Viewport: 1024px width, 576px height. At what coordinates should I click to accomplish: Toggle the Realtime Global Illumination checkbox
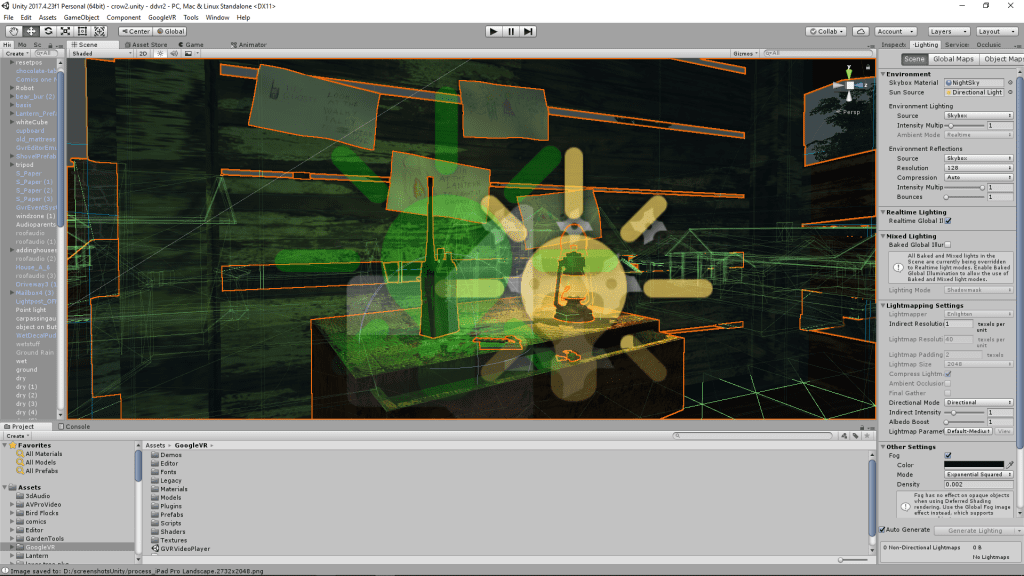pyautogui.click(x=948, y=221)
